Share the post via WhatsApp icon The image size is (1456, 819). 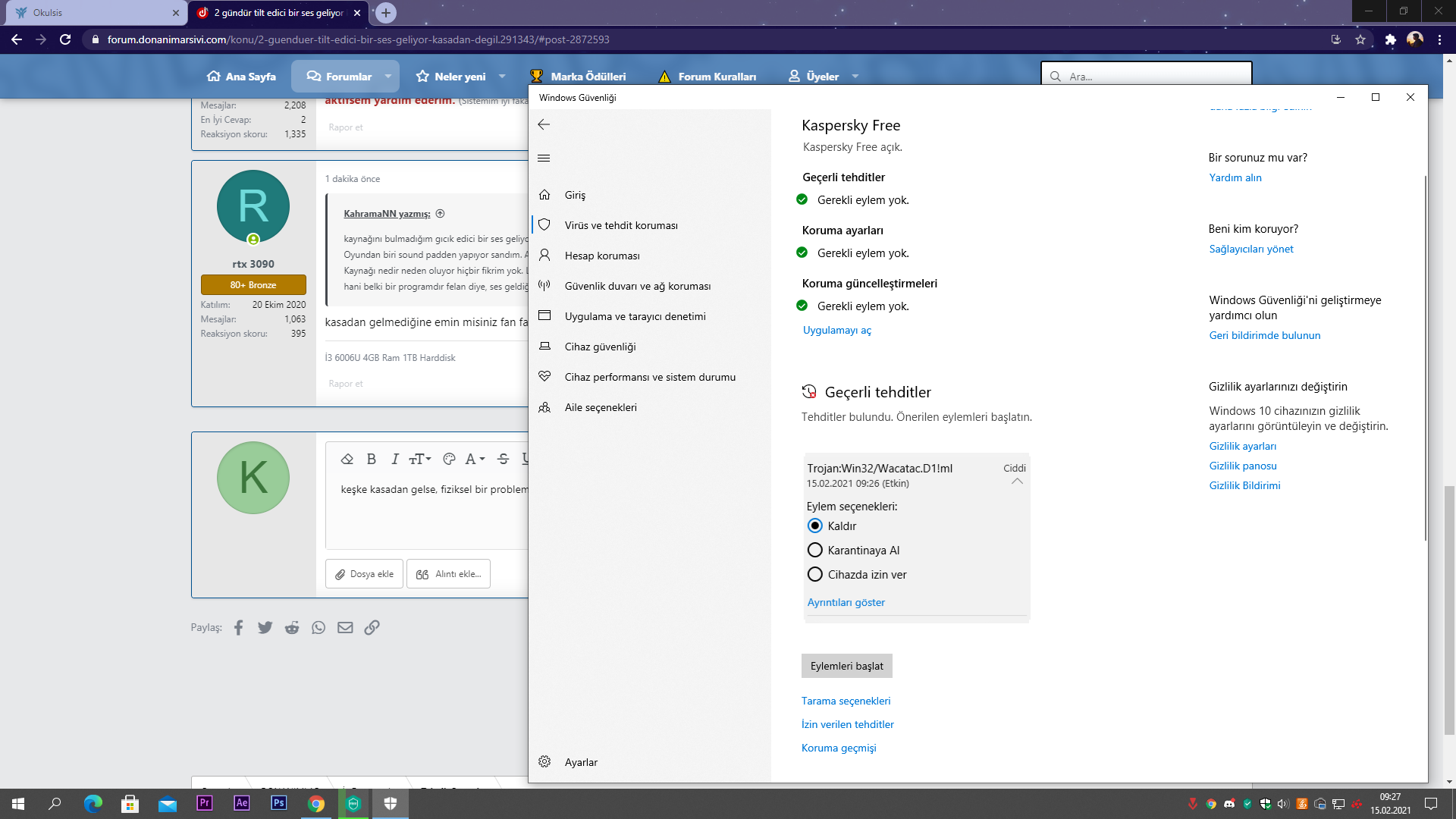[x=318, y=627]
